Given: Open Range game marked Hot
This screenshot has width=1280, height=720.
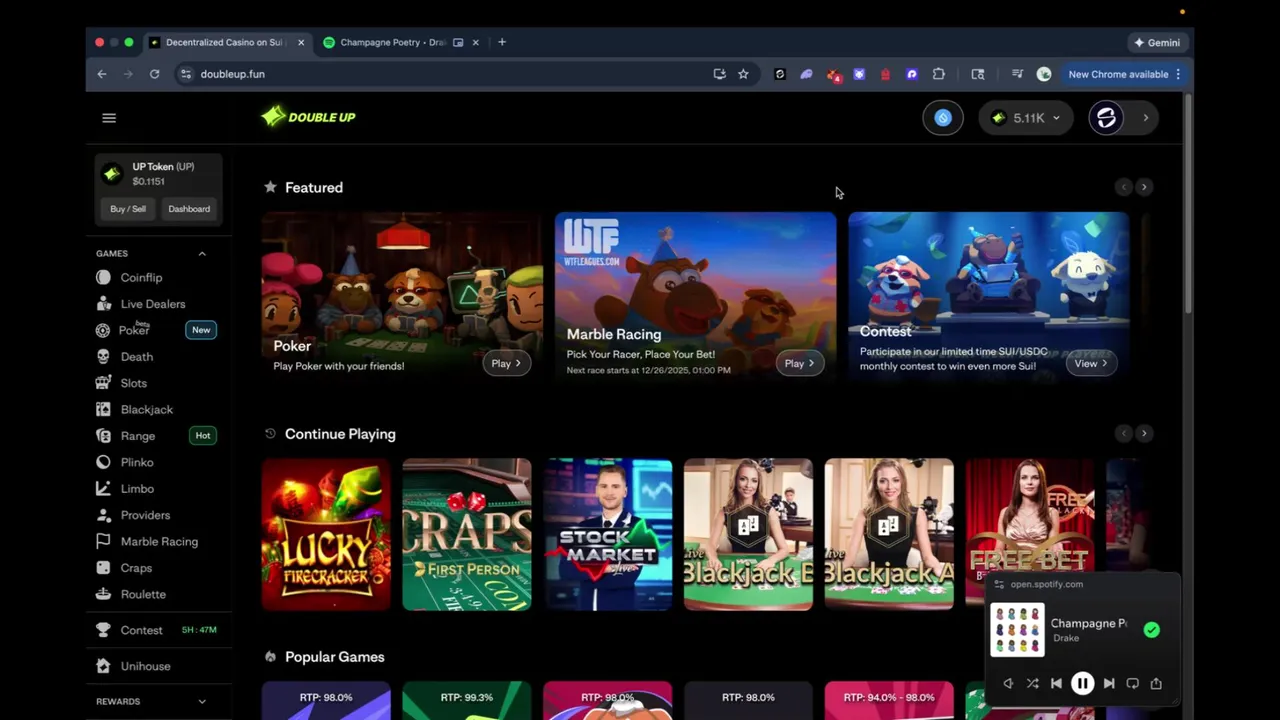Looking at the screenshot, I should tap(137, 436).
